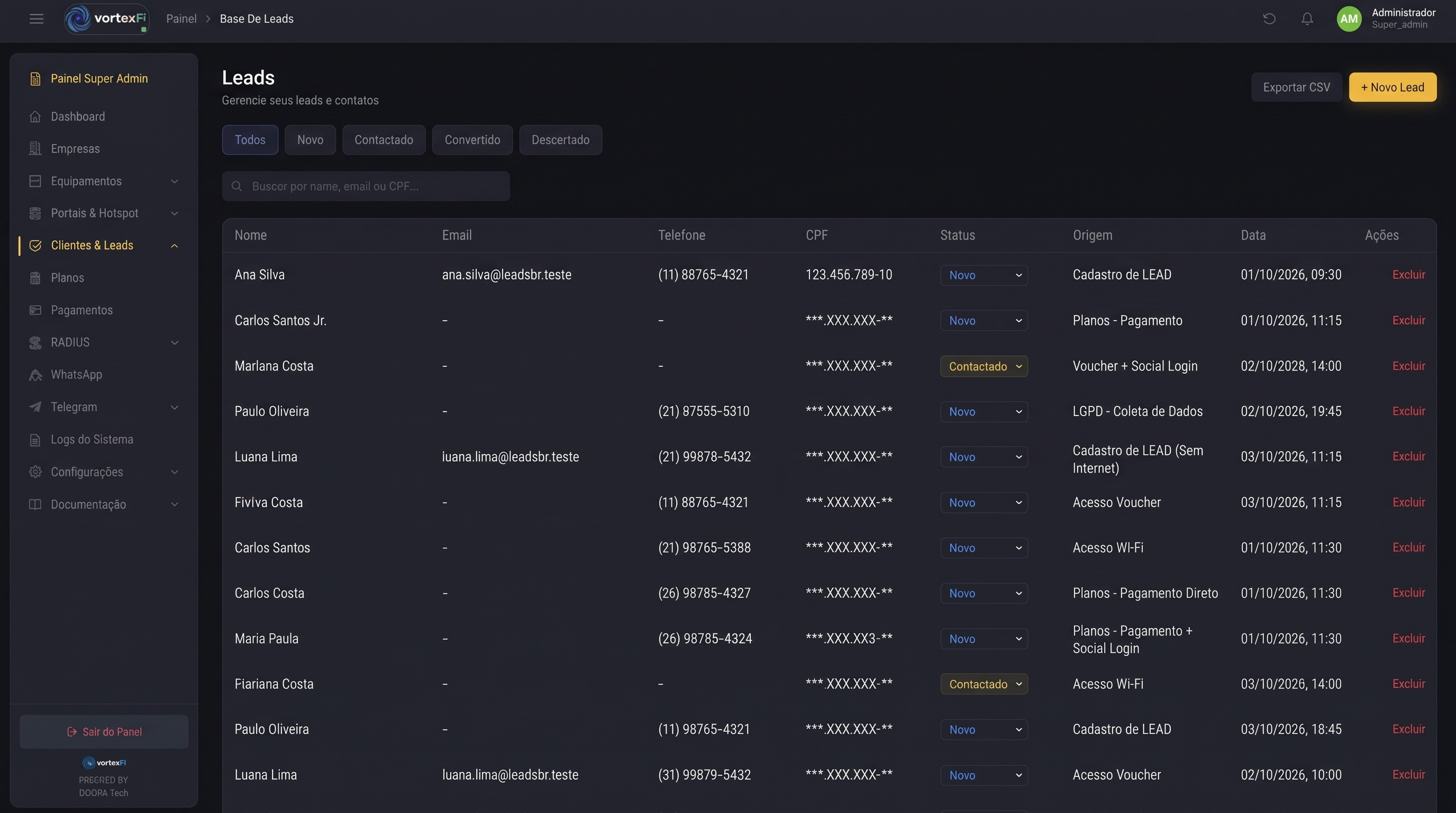Click the Logs do Sistema icon

point(35,439)
